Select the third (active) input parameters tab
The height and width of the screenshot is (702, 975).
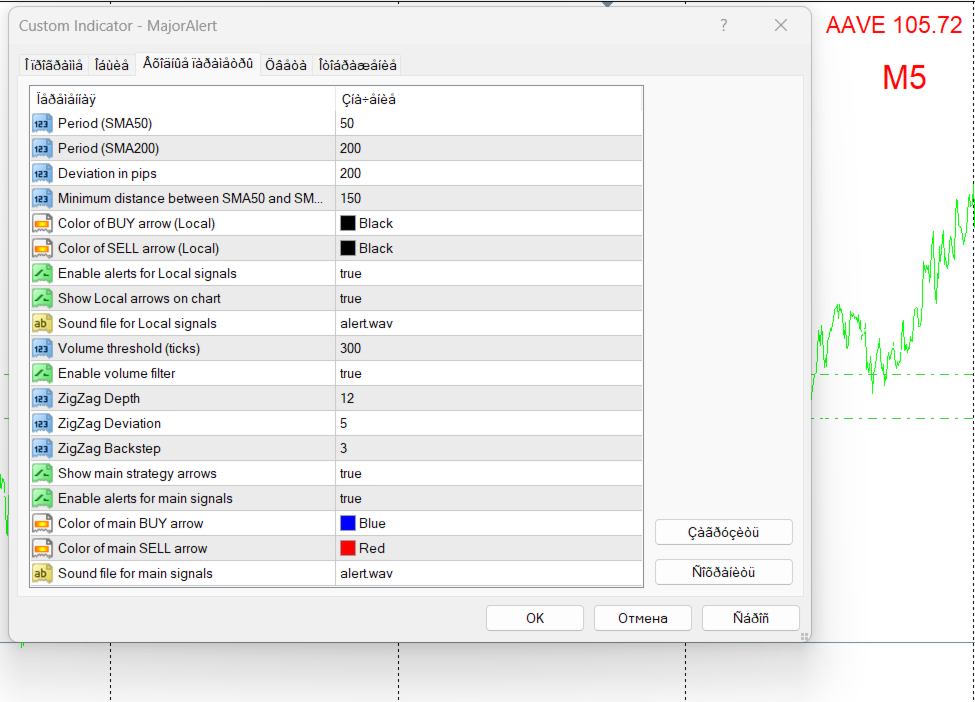coord(198,63)
